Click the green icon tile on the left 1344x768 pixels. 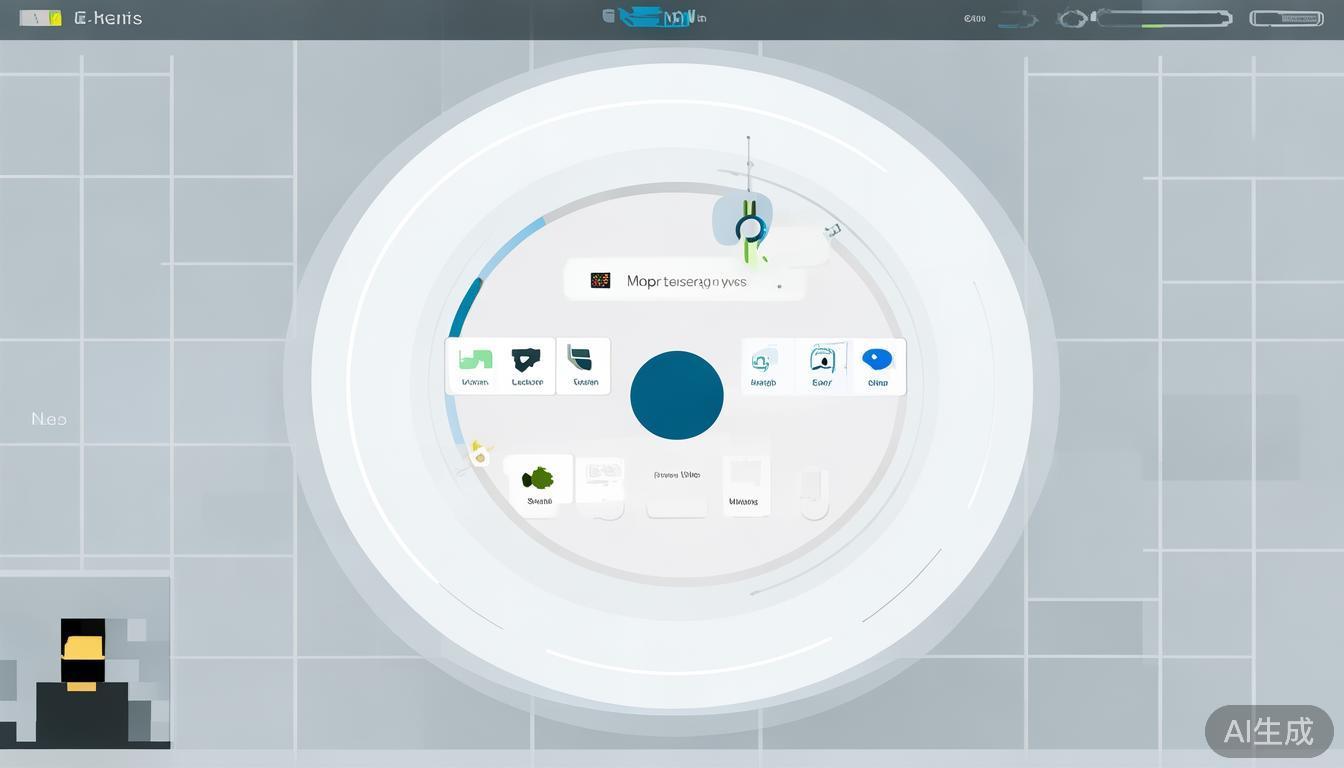475,365
